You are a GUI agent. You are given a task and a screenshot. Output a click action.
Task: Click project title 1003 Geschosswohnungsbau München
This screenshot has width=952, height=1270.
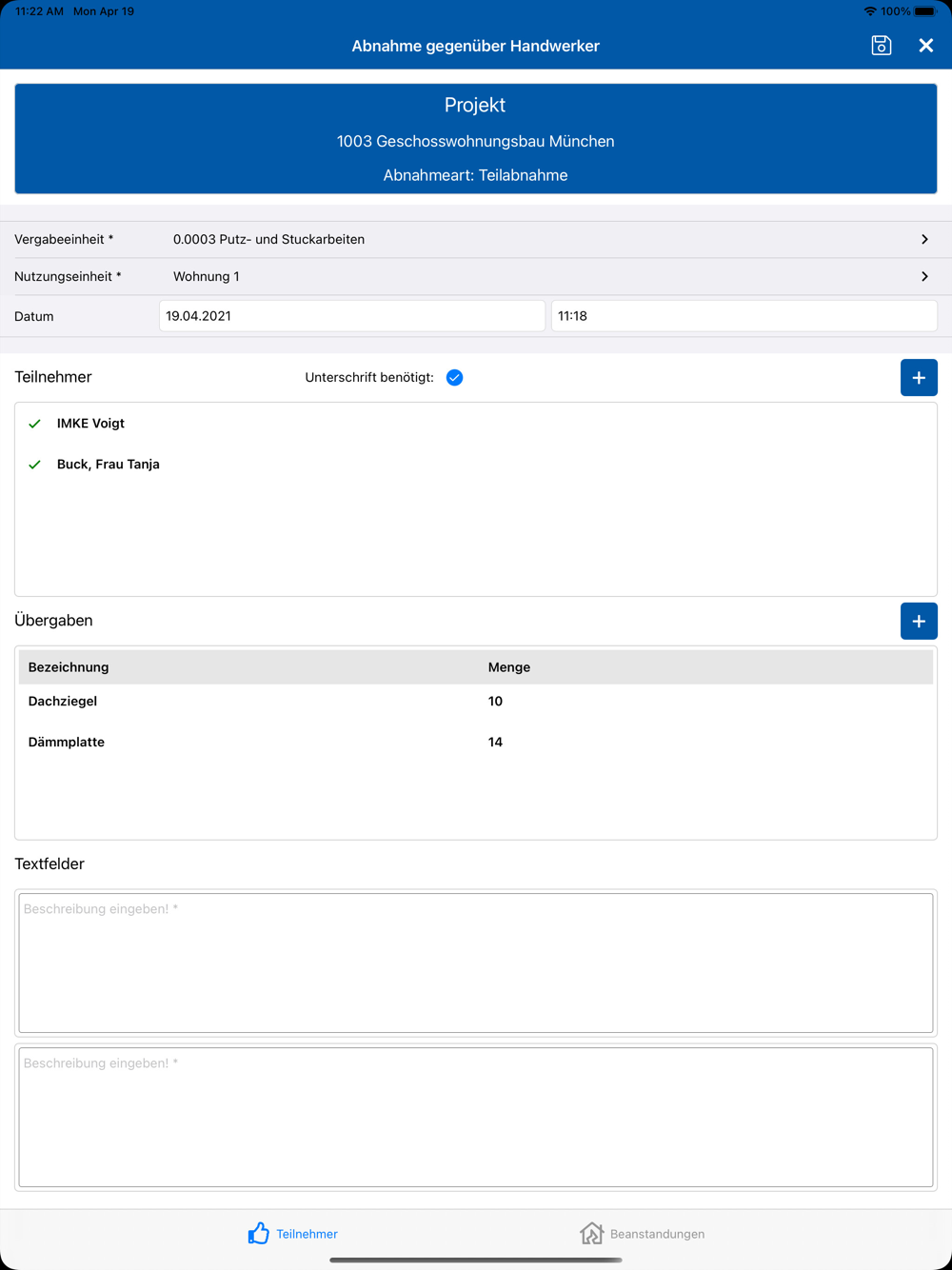click(475, 141)
